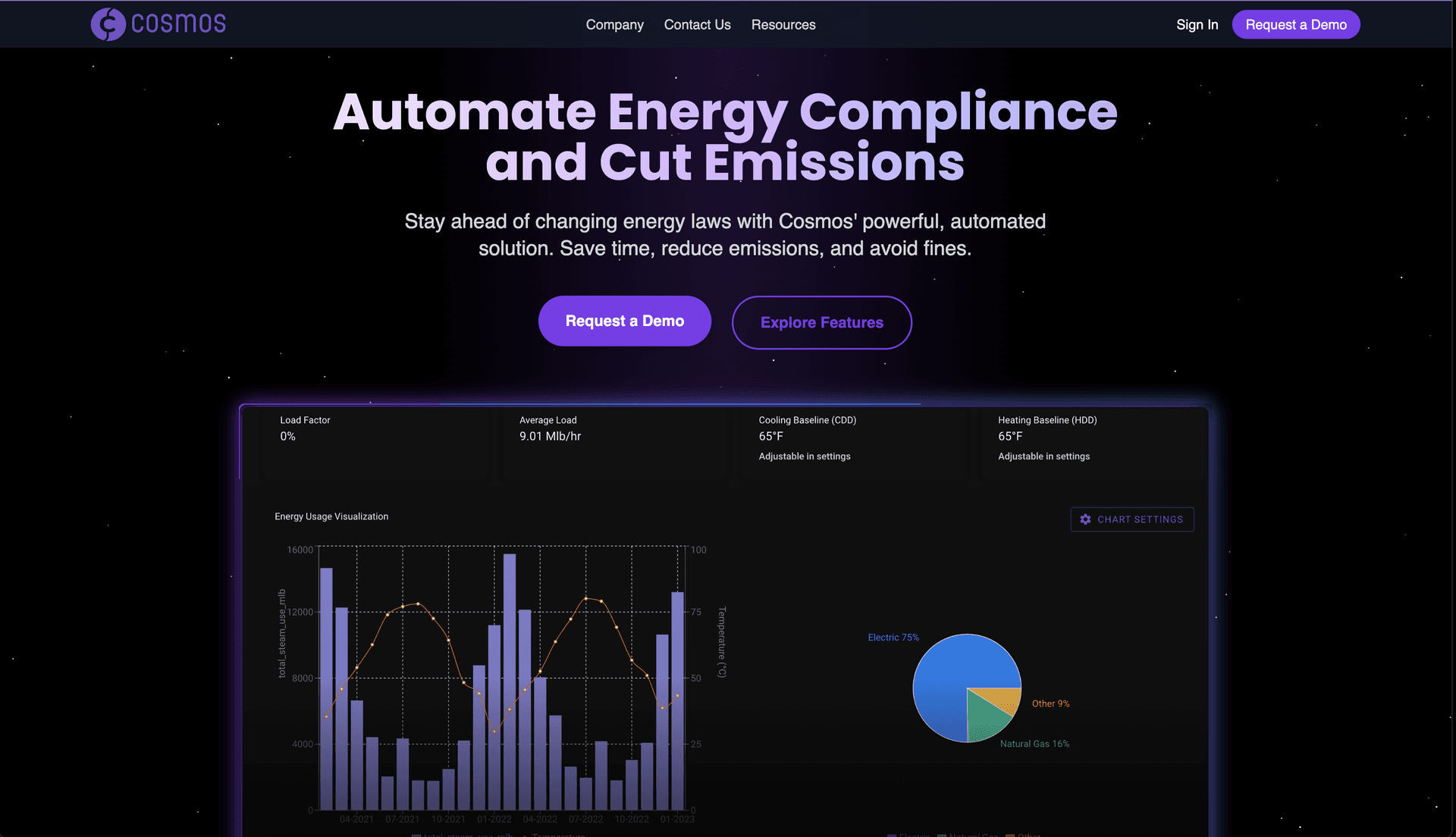Open the Resources menu
The image size is (1456, 837).
[x=783, y=24]
